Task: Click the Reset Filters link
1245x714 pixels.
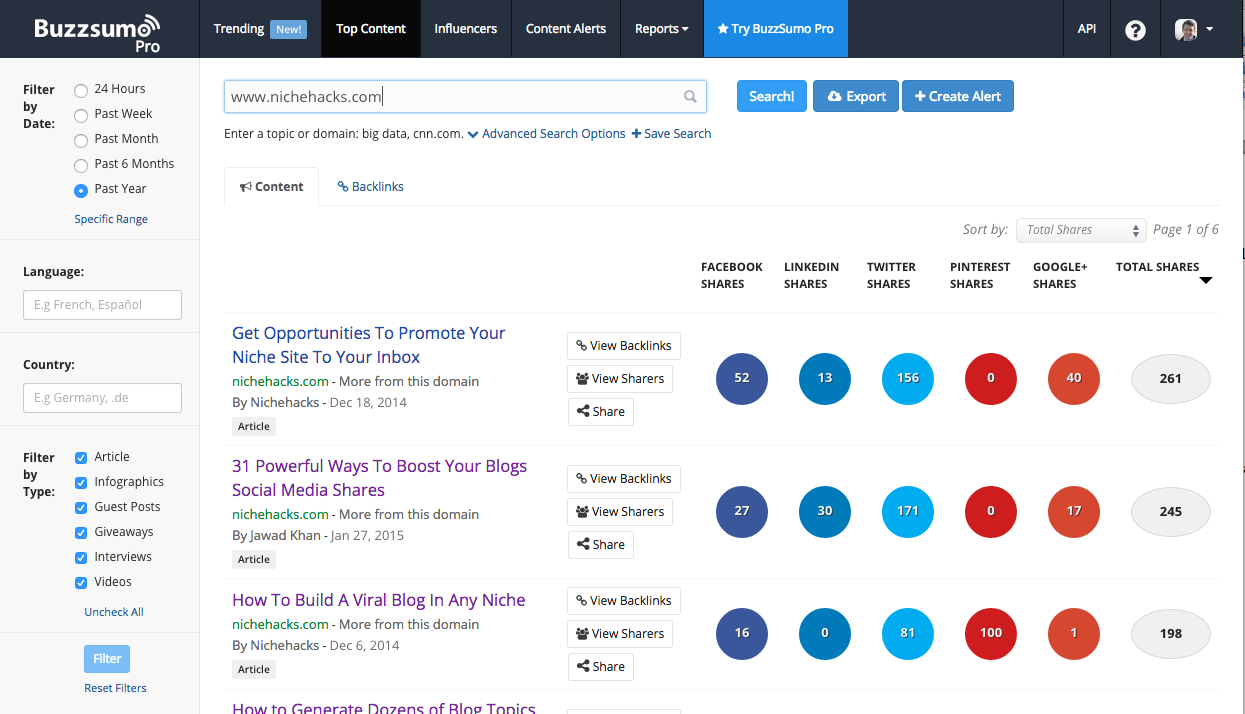Action: click(115, 688)
